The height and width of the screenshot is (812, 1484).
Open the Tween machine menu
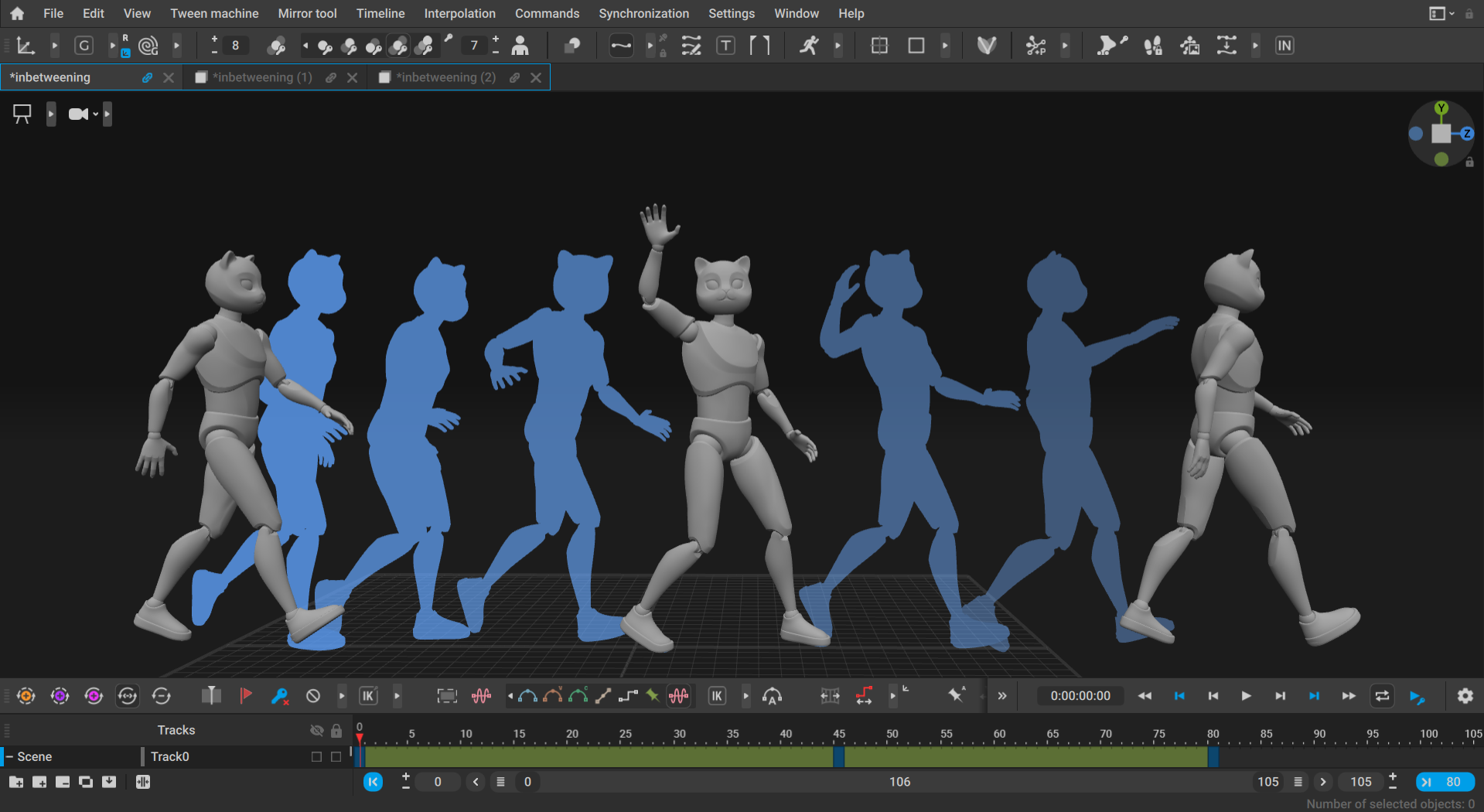pyautogui.click(x=214, y=13)
